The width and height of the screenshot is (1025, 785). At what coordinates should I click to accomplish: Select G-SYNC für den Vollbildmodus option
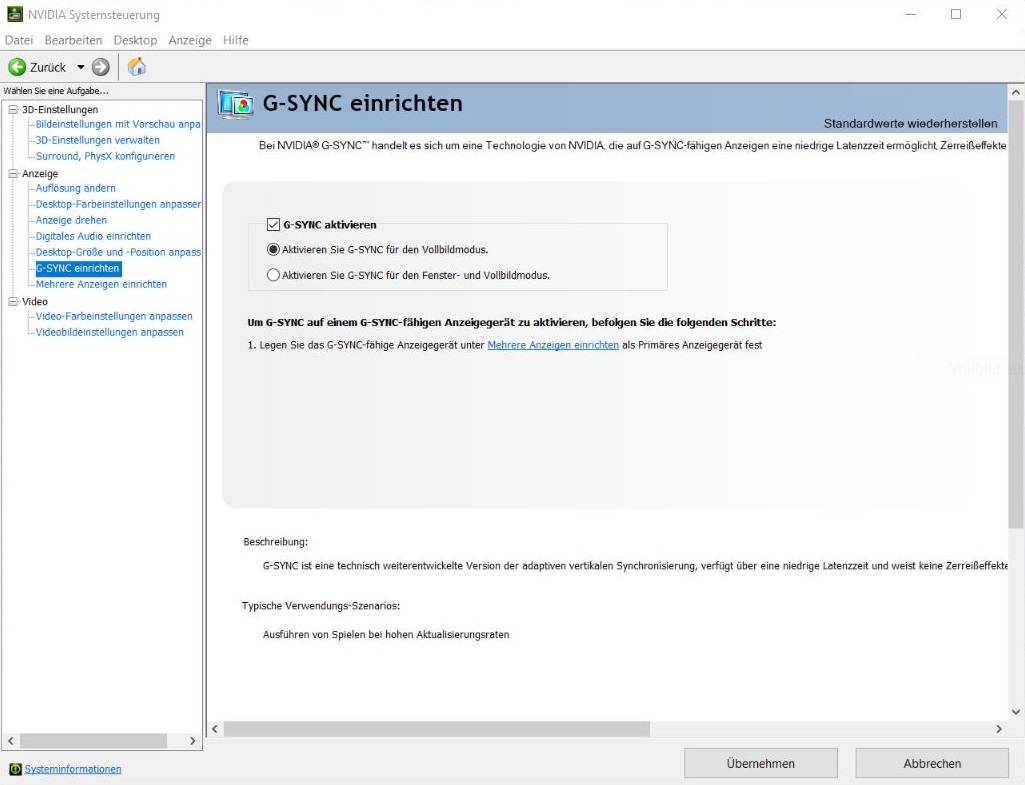273,250
